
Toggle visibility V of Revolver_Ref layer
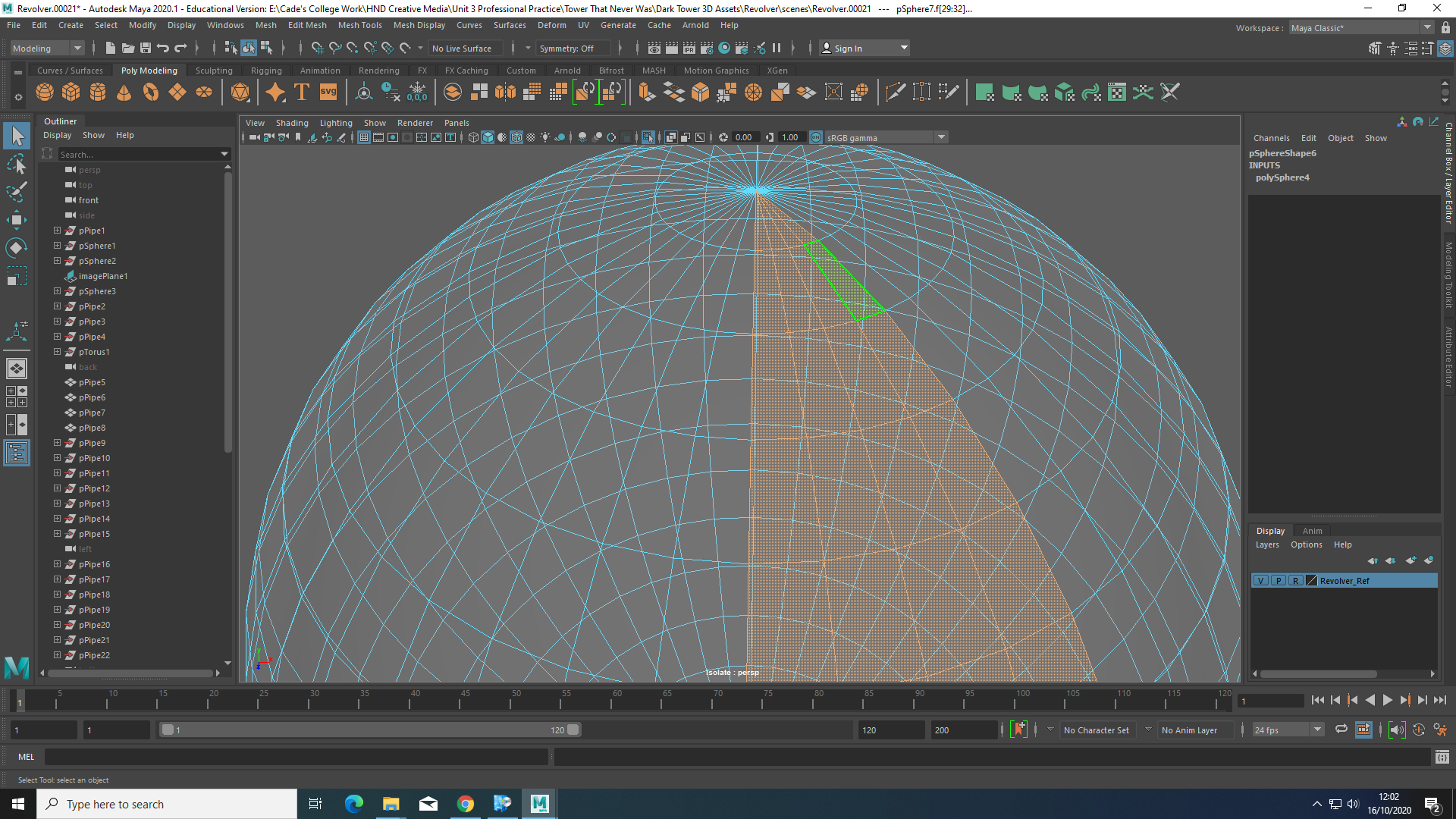coord(1260,581)
